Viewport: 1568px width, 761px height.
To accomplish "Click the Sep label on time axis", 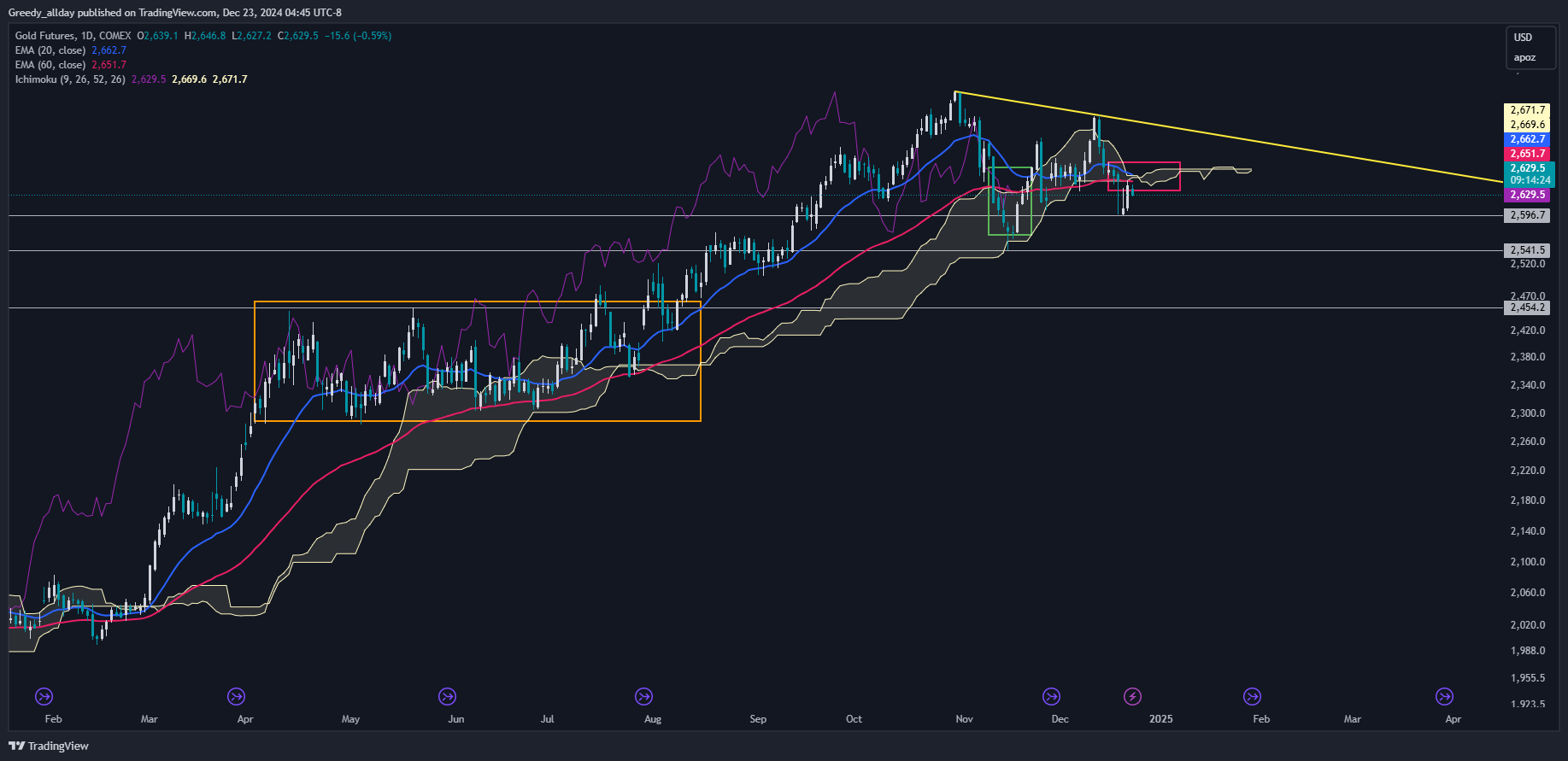I will point(758,719).
